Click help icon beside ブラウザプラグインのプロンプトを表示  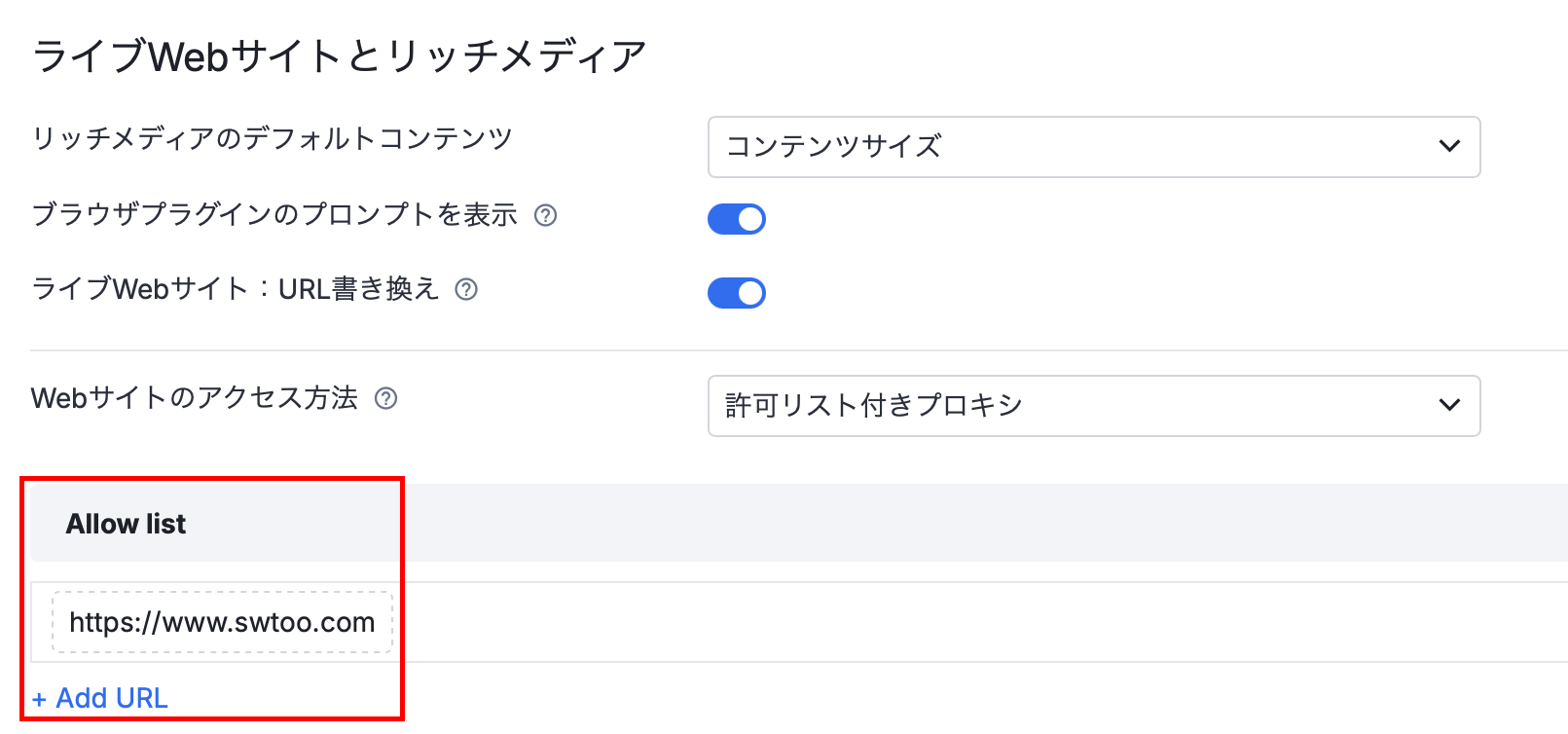pos(546,215)
